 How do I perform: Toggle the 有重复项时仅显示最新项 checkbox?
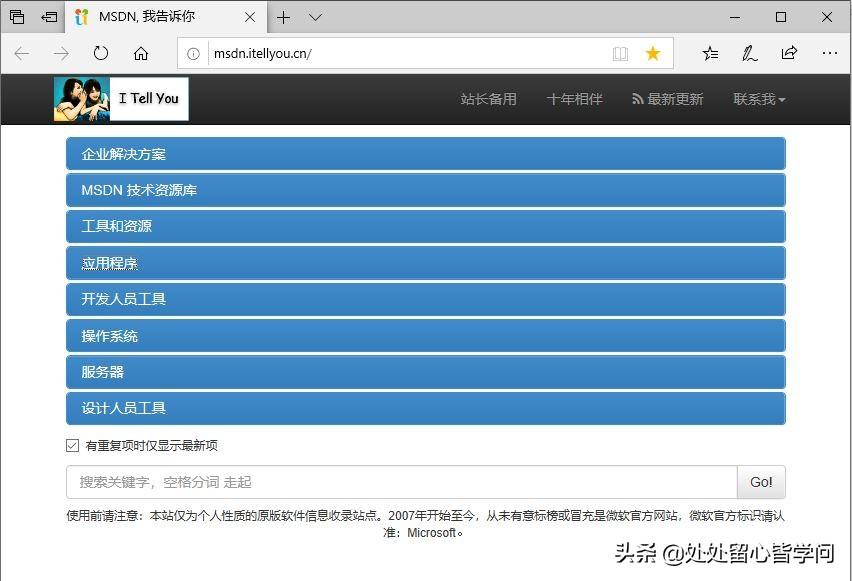72,446
